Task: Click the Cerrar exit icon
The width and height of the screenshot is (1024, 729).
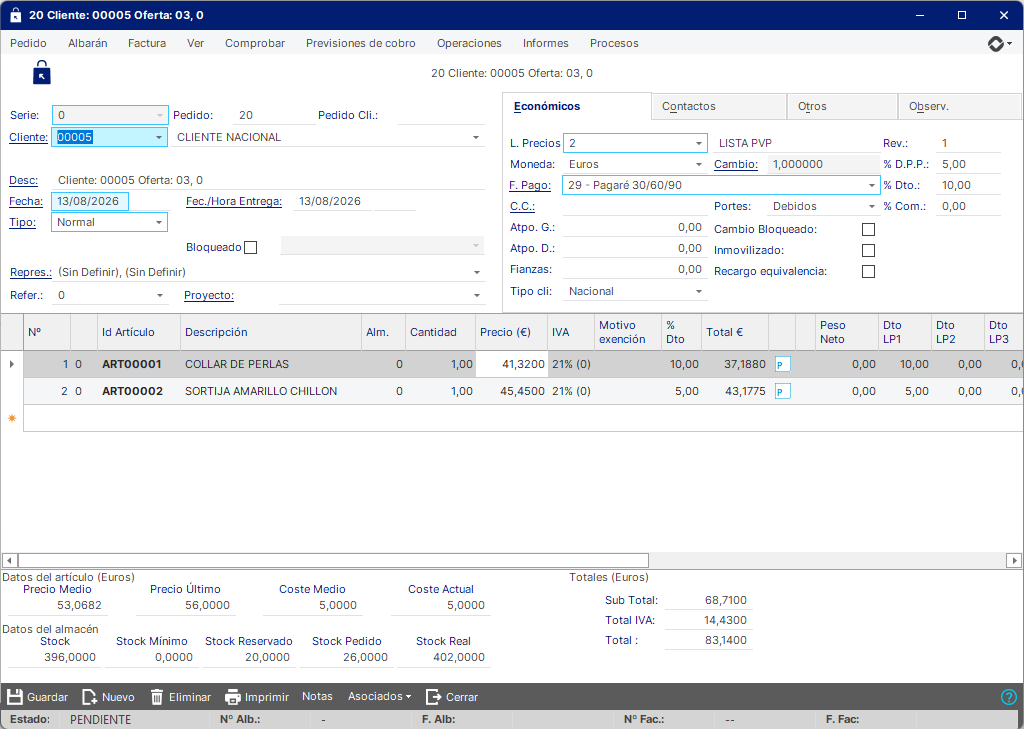Action: [433, 697]
